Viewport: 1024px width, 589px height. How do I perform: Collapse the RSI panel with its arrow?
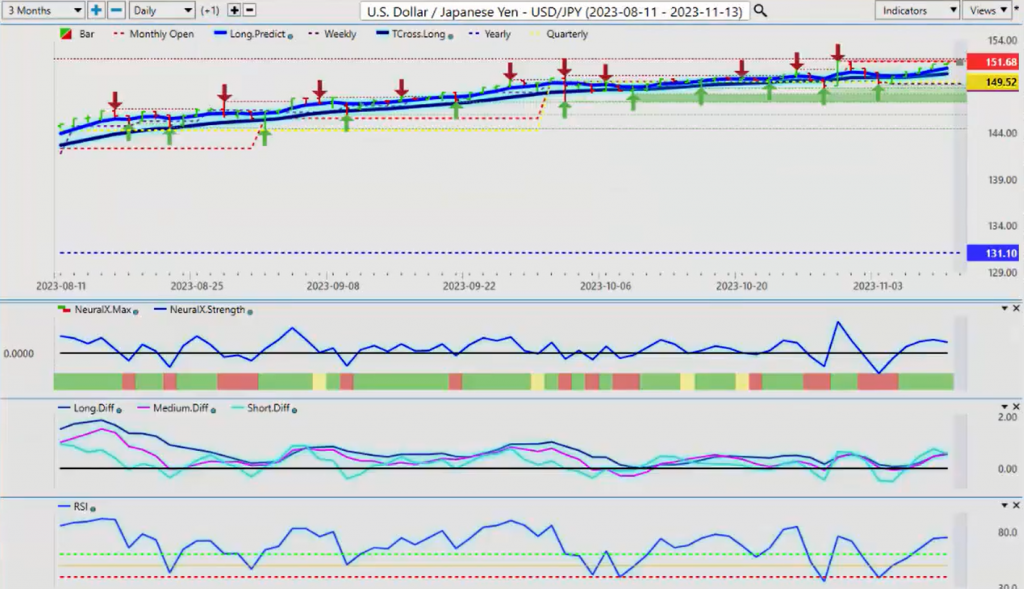1004,505
